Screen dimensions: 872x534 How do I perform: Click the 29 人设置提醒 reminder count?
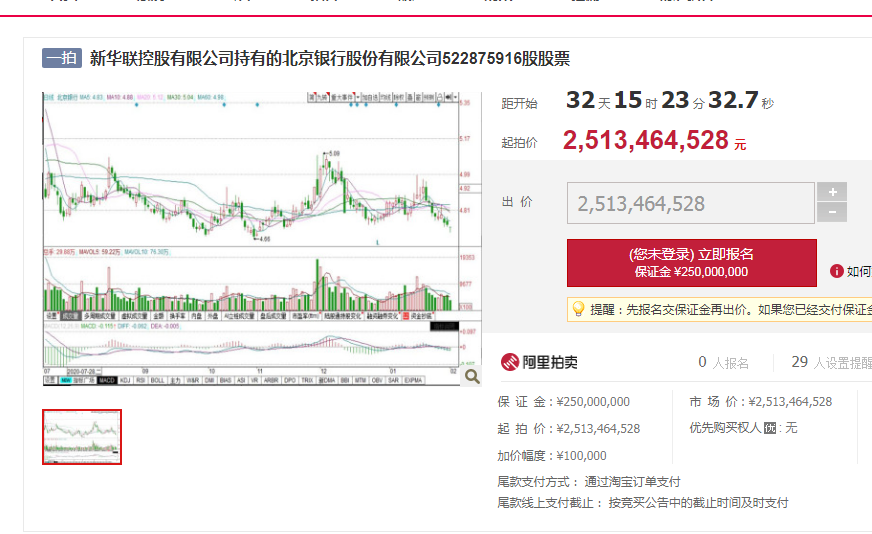coord(830,363)
